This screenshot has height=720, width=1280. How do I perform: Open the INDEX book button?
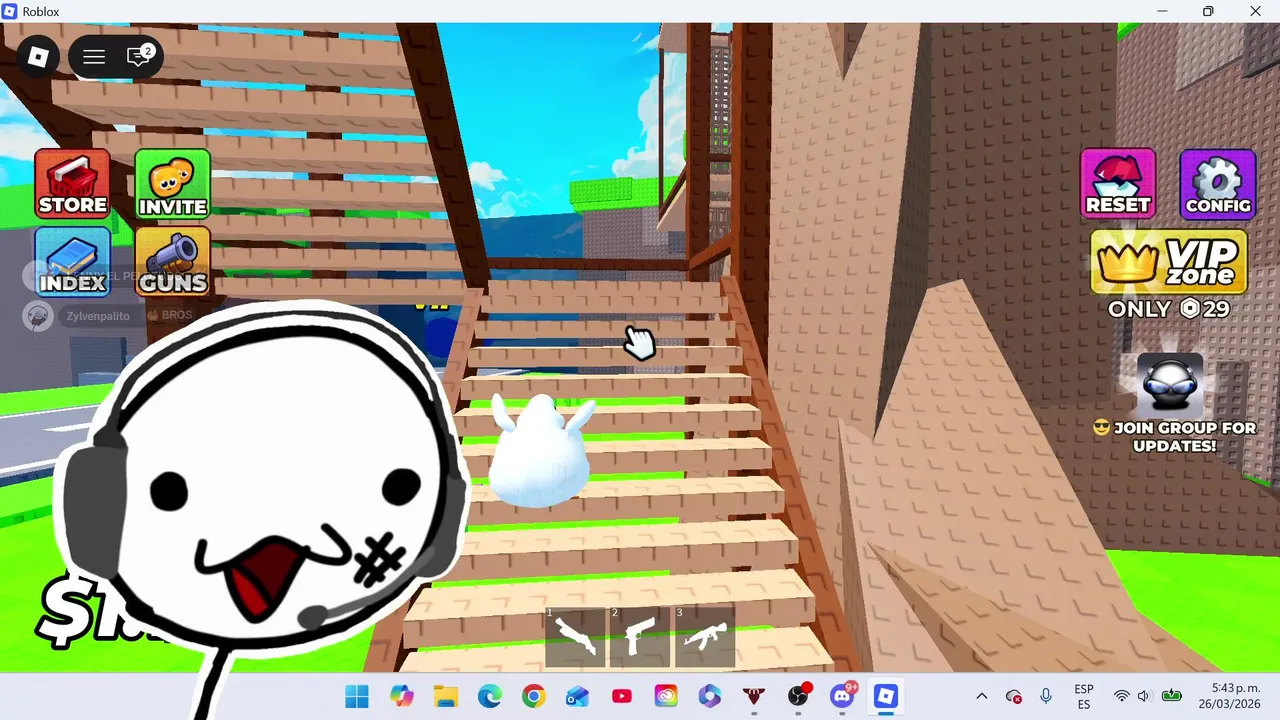coord(73,261)
